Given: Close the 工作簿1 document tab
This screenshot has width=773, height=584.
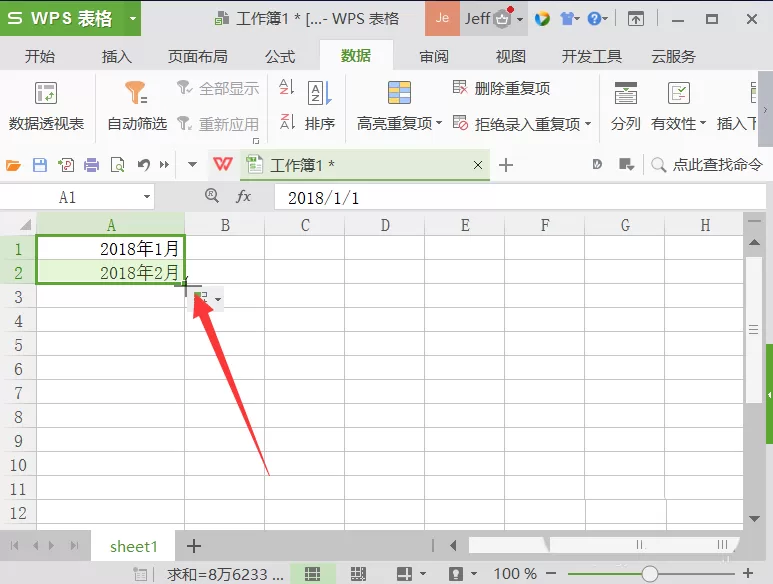Looking at the screenshot, I should [x=478, y=165].
